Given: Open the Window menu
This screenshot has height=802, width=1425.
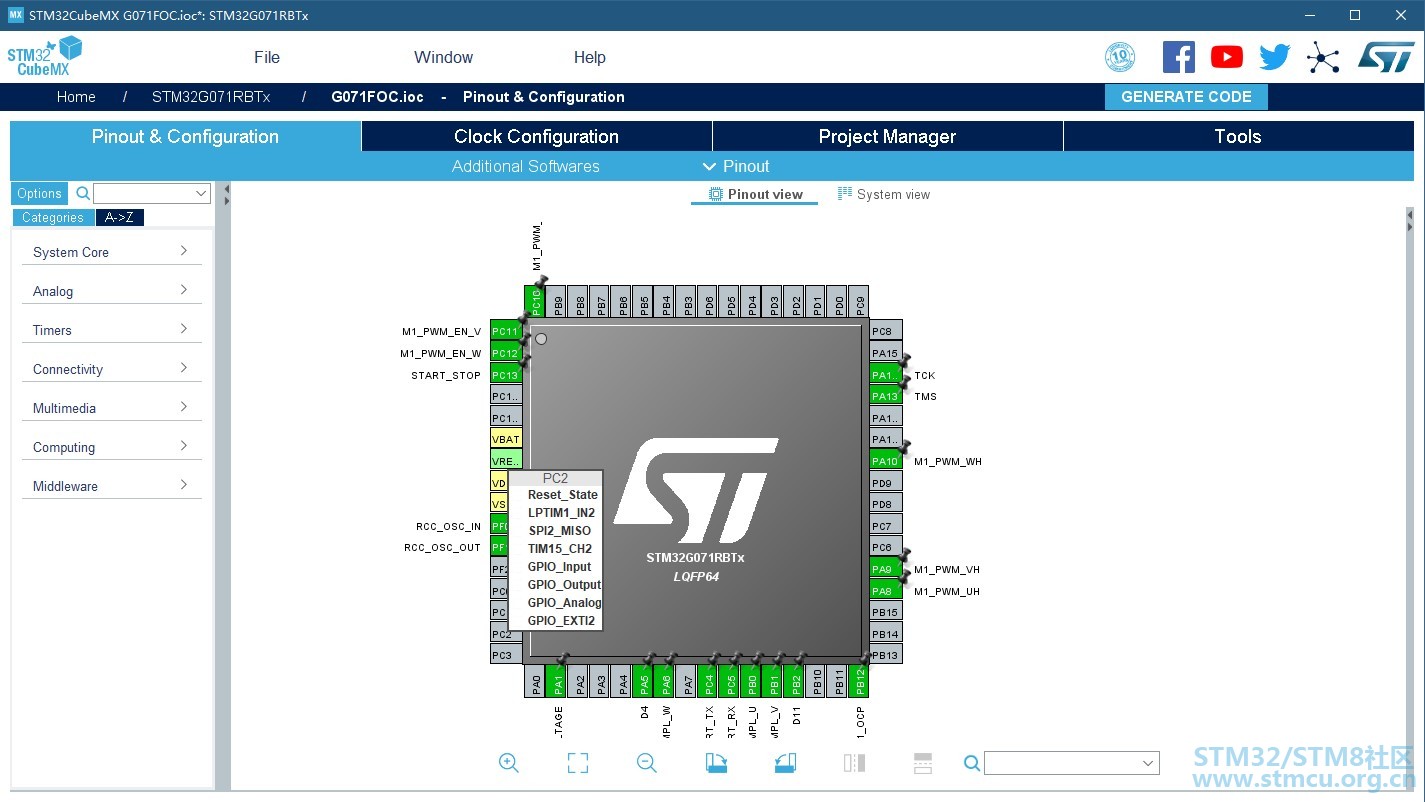Looking at the screenshot, I should click(x=443, y=57).
